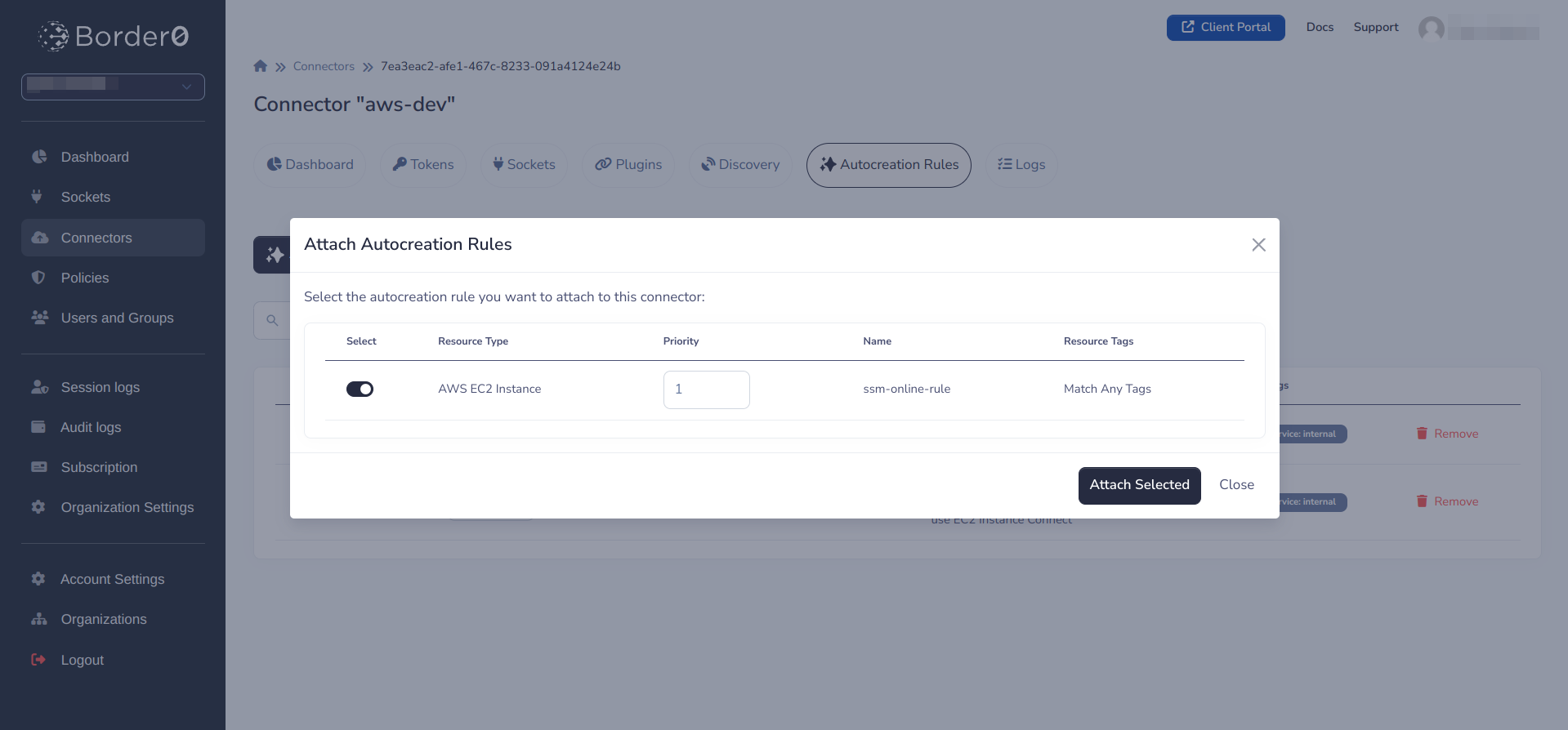Click the Connectors cloud sidebar icon
Screen dimensions: 1568x730
(x=39, y=238)
